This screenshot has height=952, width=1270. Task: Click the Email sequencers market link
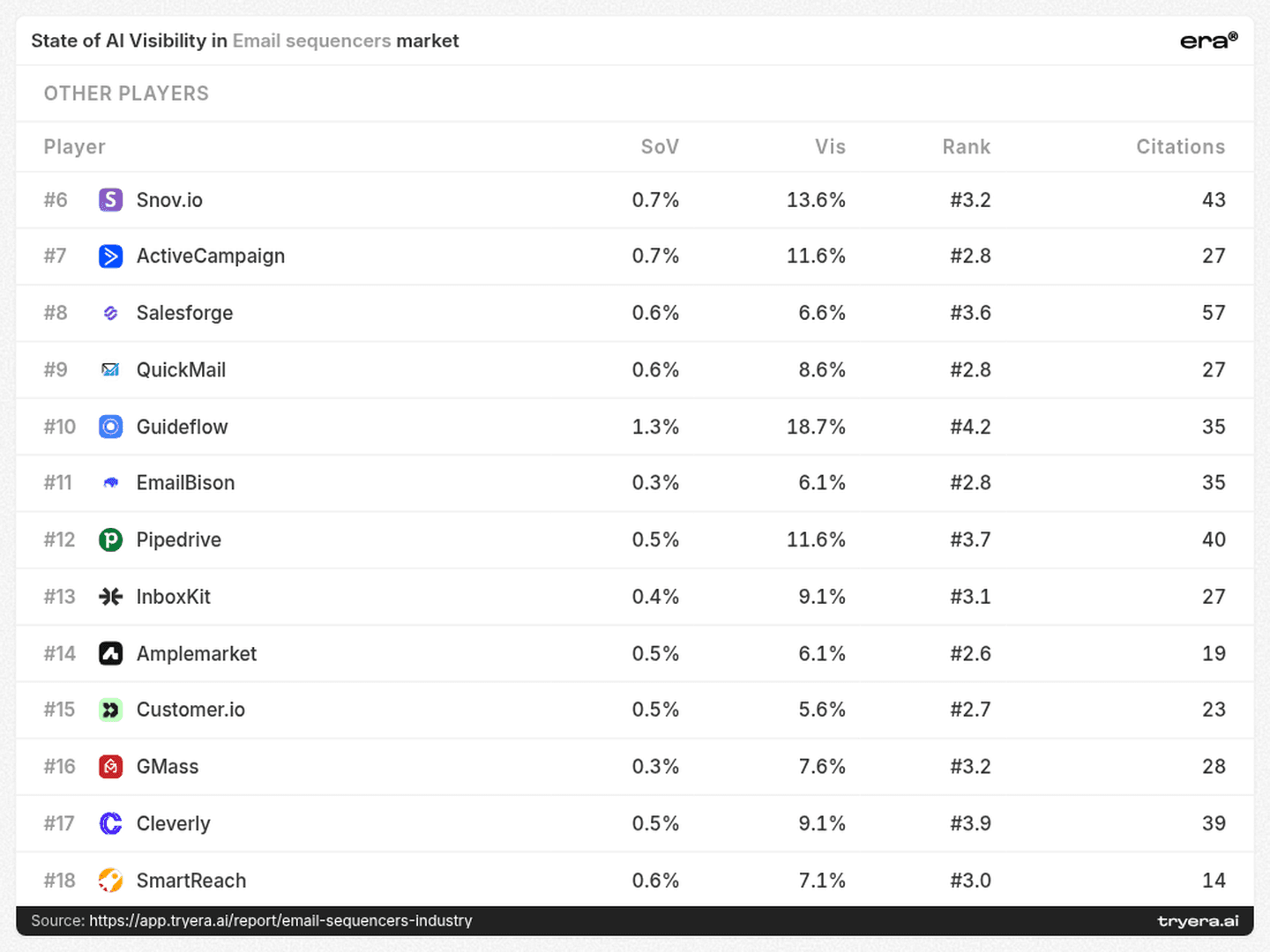[x=311, y=41]
